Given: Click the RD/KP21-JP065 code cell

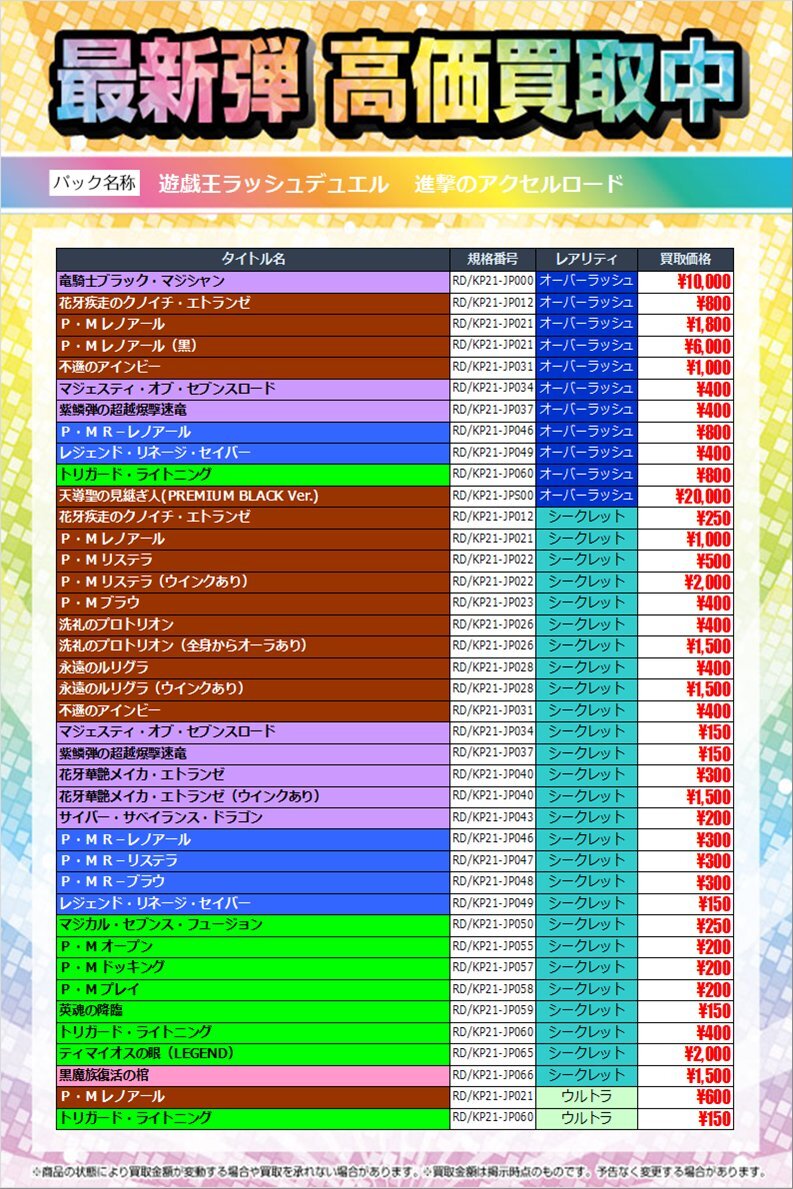Looking at the screenshot, I should [493, 1053].
